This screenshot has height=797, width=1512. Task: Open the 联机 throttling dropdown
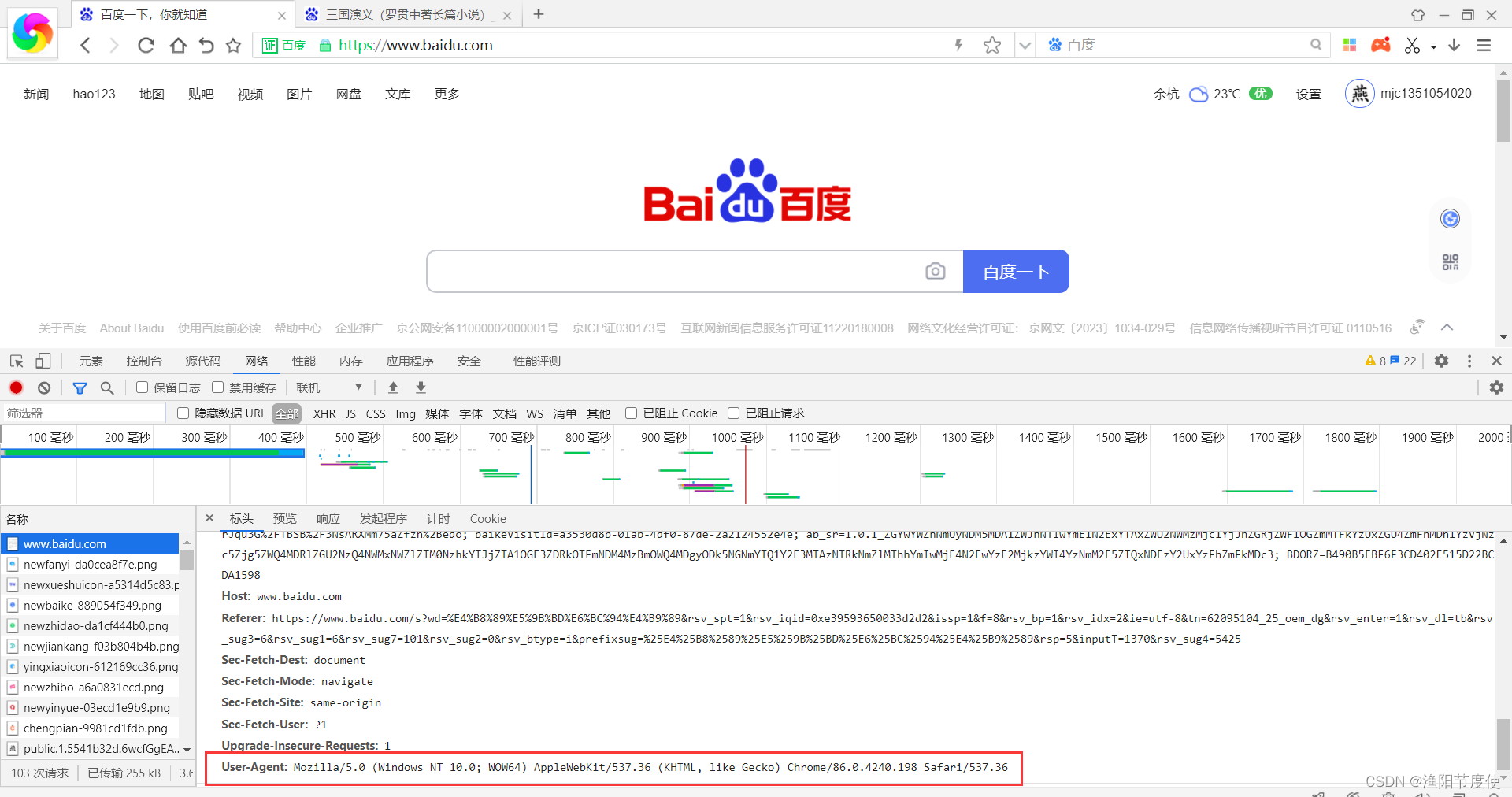click(329, 387)
